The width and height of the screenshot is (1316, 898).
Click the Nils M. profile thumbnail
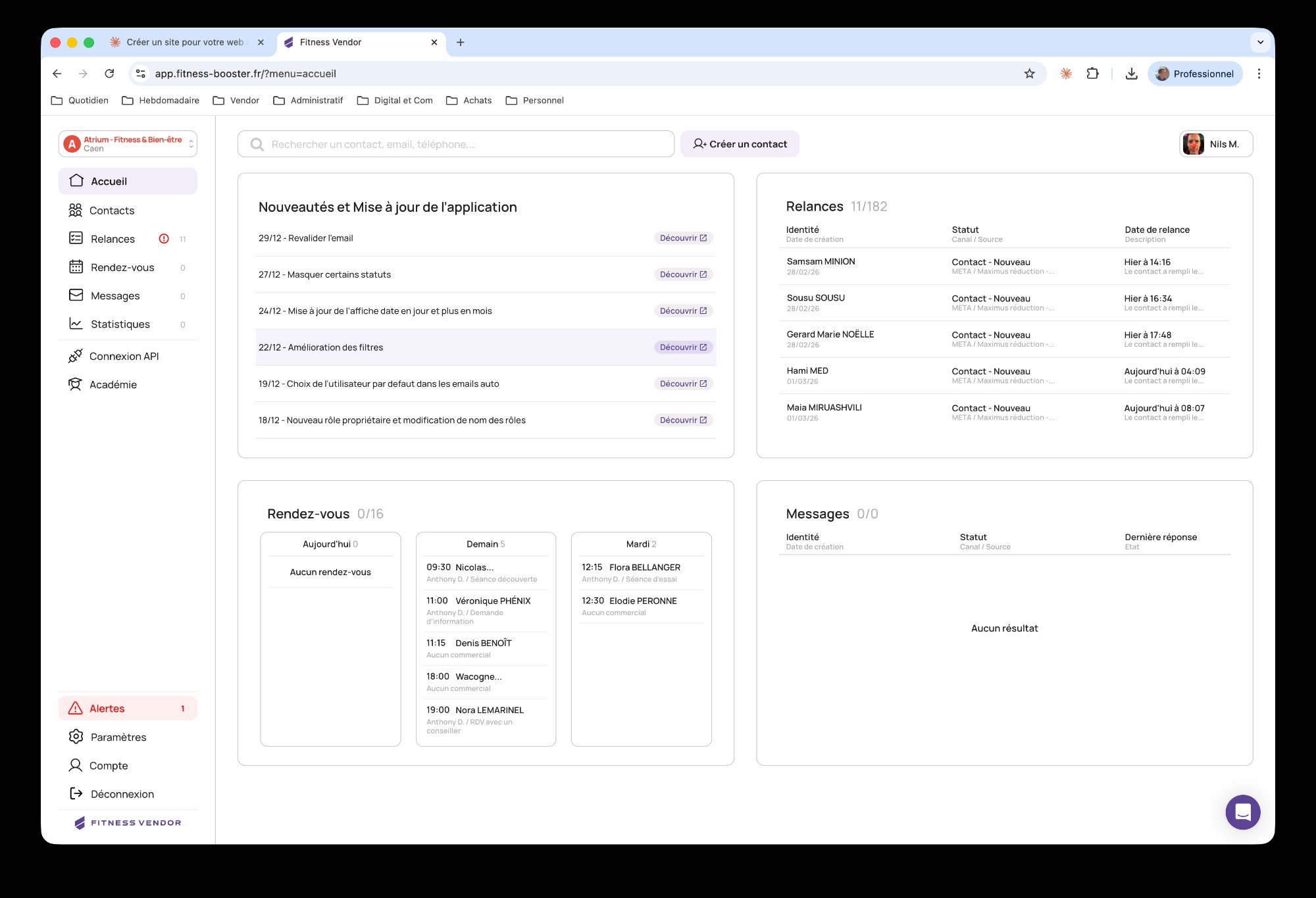tap(1193, 143)
